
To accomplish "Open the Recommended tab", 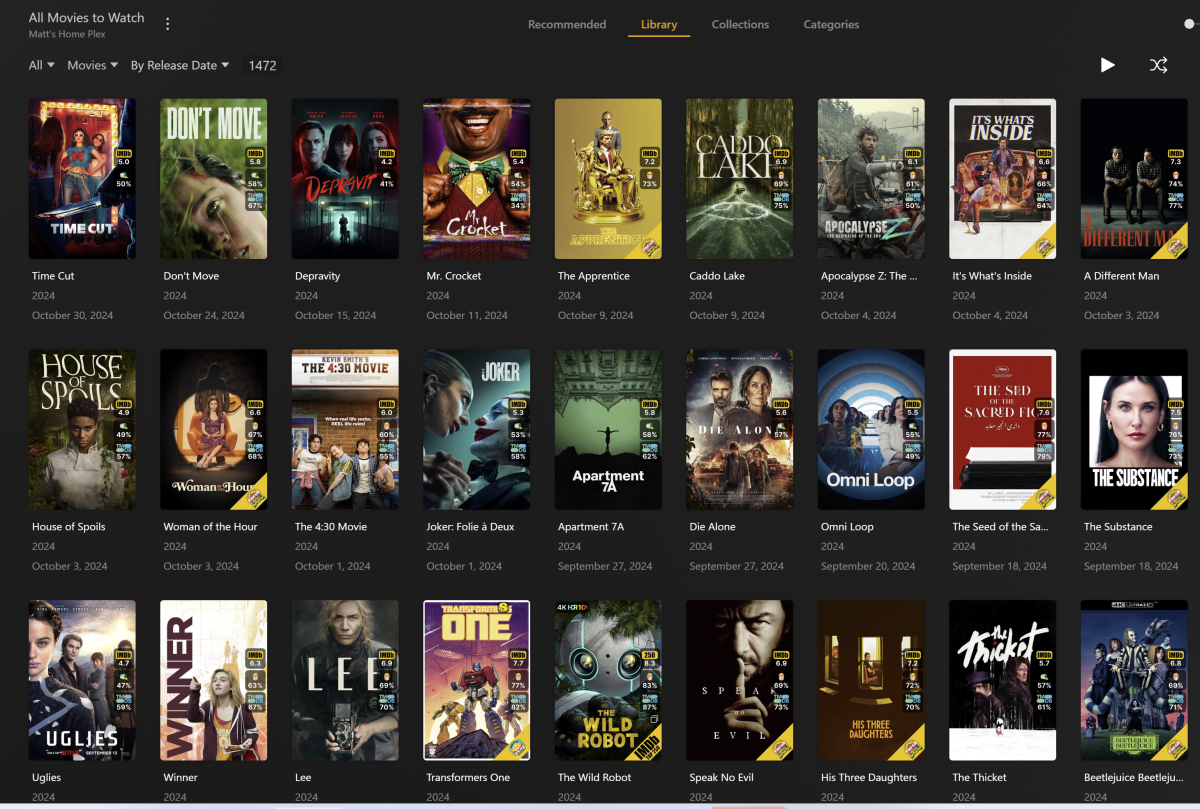I will coord(567,24).
